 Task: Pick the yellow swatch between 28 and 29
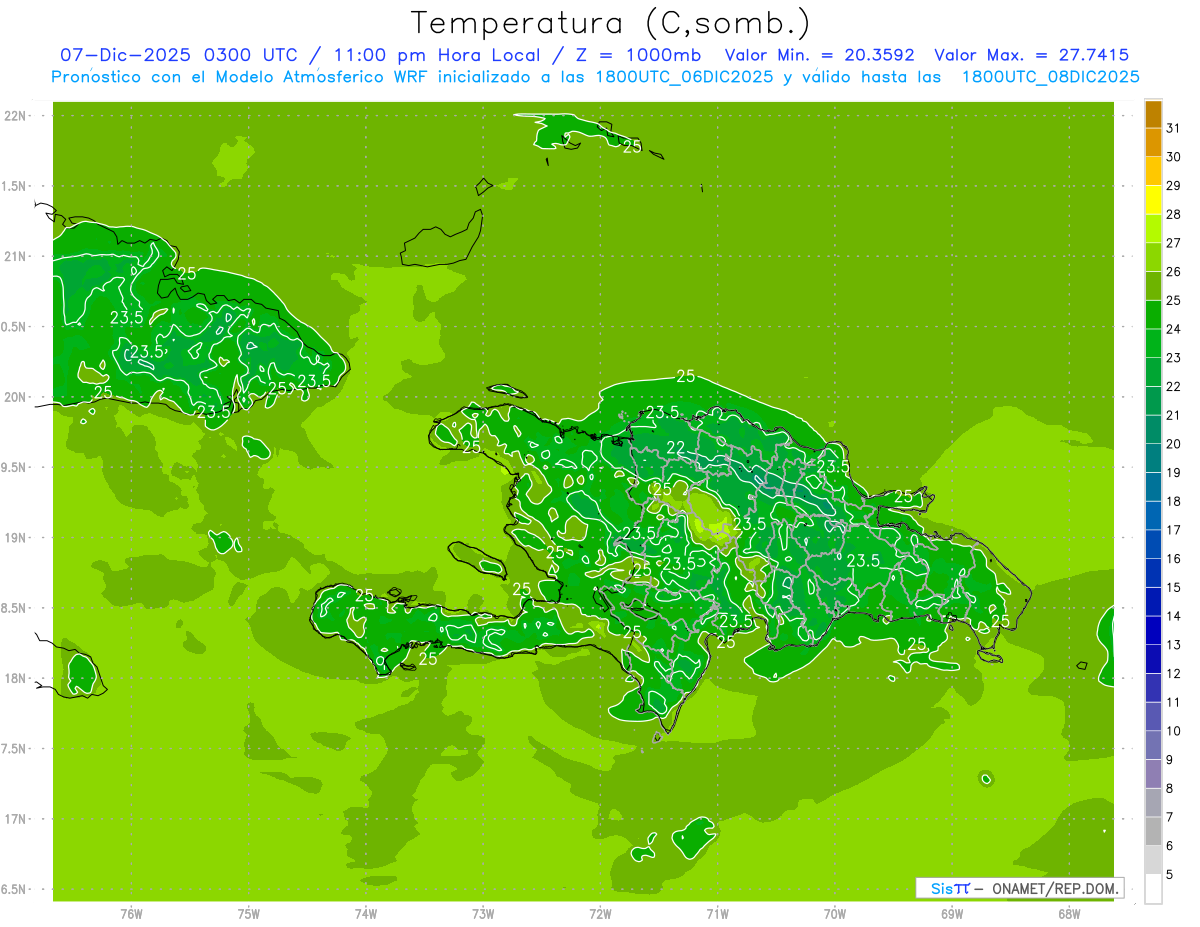tap(1153, 200)
